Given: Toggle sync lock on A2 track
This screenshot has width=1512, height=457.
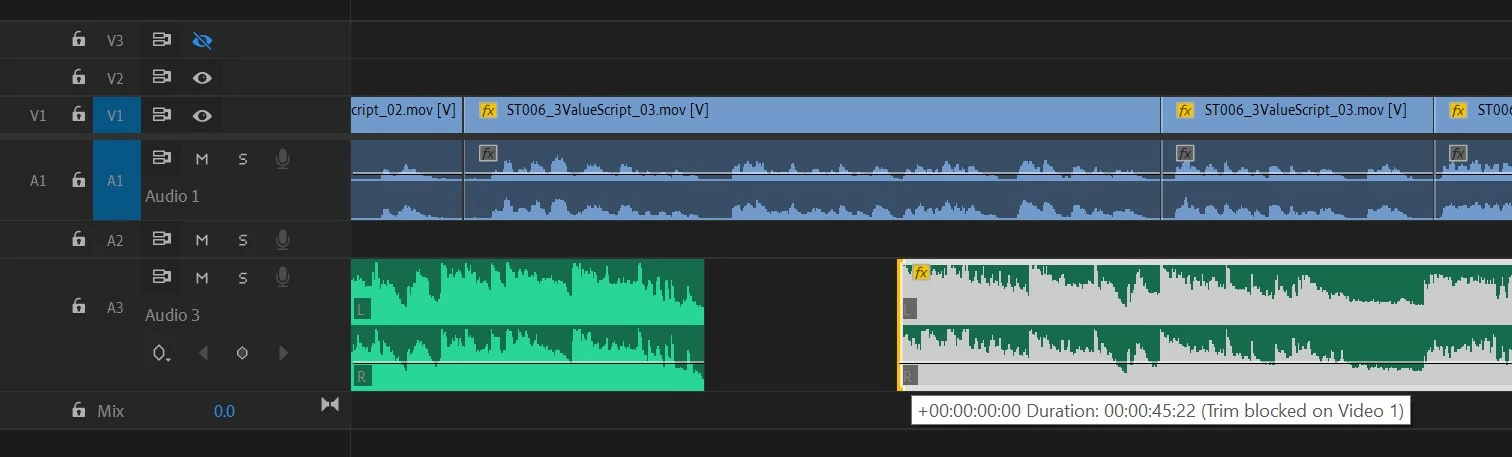Looking at the screenshot, I should point(161,239).
